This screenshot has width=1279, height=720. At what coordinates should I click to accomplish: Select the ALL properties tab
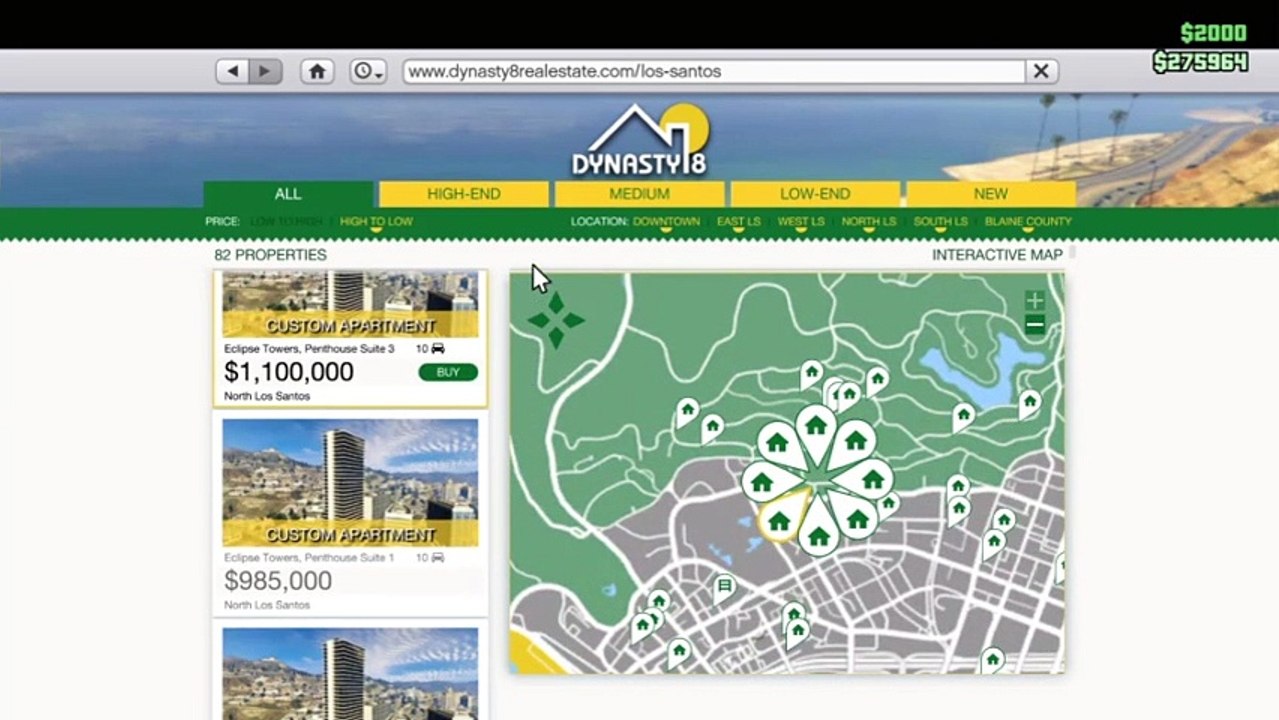(x=288, y=194)
